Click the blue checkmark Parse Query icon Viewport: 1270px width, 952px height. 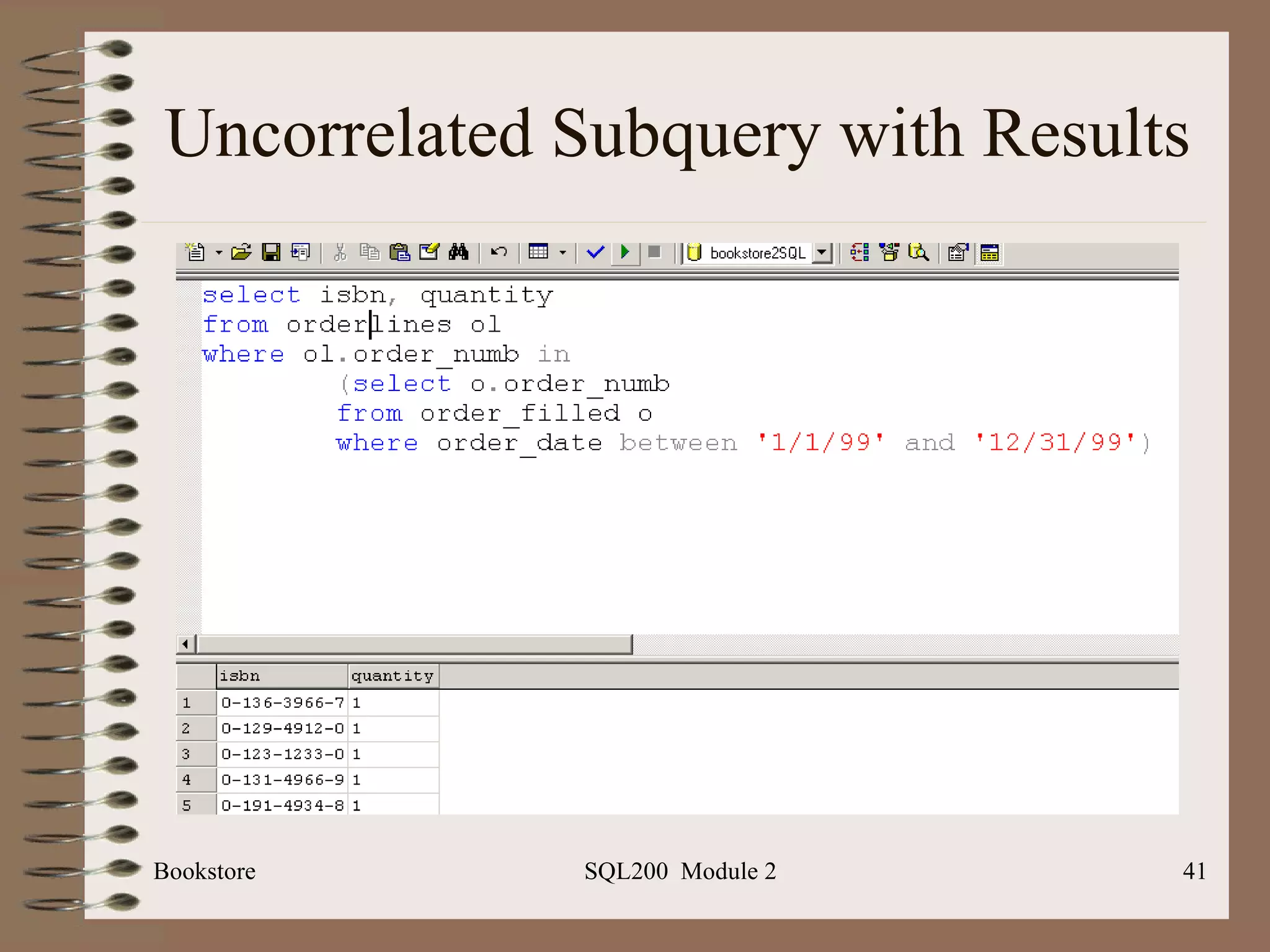pyautogui.click(x=595, y=252)
